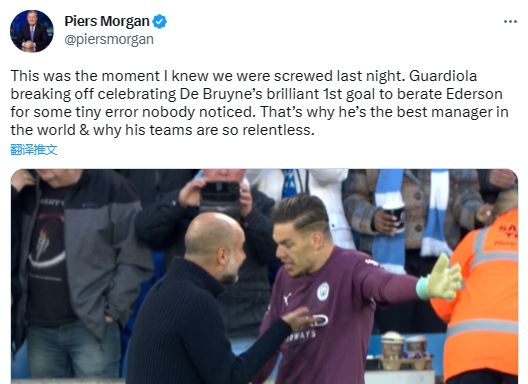This screenshot has width=528, height=384.
Task: Select the Piers Morgan display name
Action: click(107, 21)
